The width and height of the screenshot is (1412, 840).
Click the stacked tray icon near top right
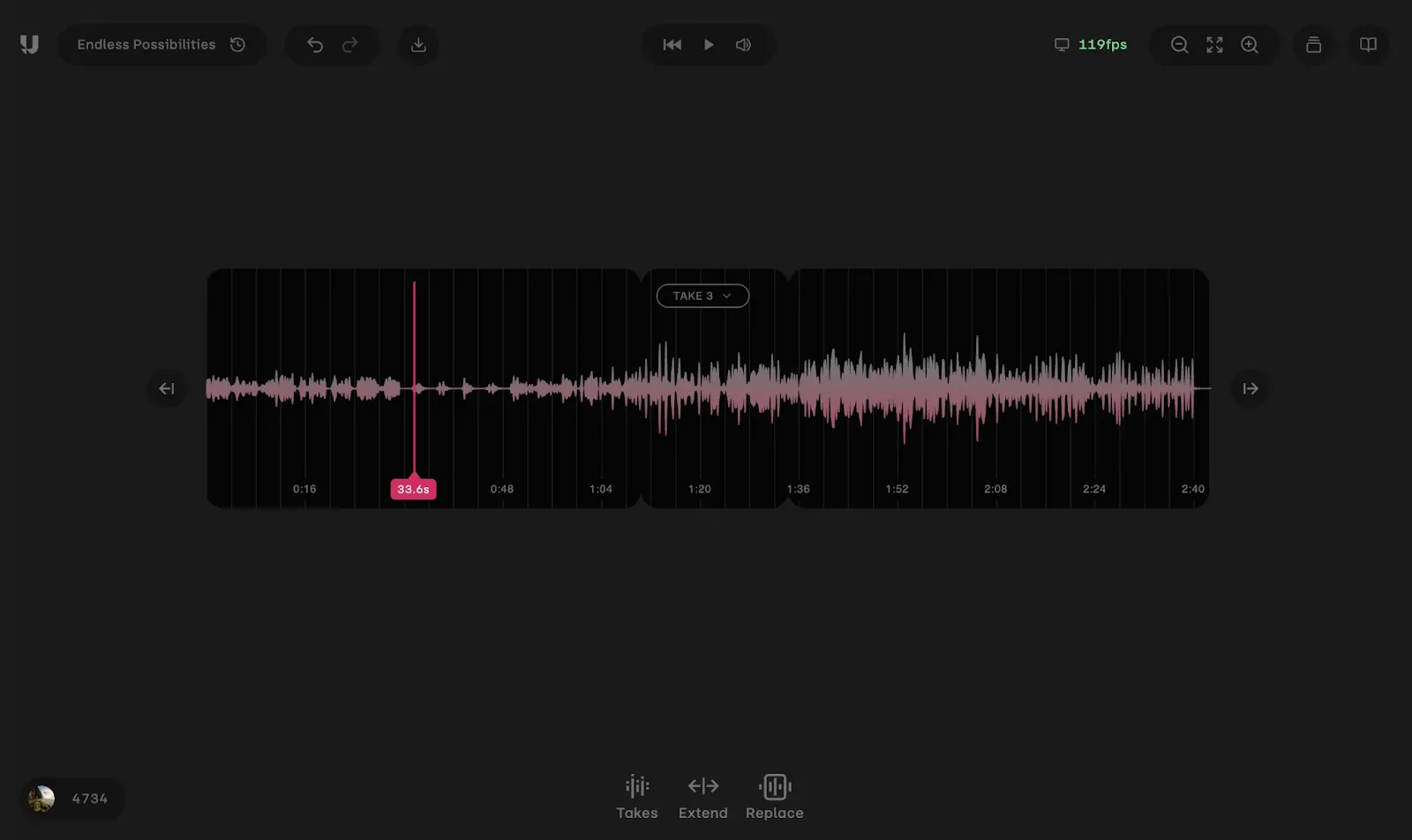[x=1313, y=45]
